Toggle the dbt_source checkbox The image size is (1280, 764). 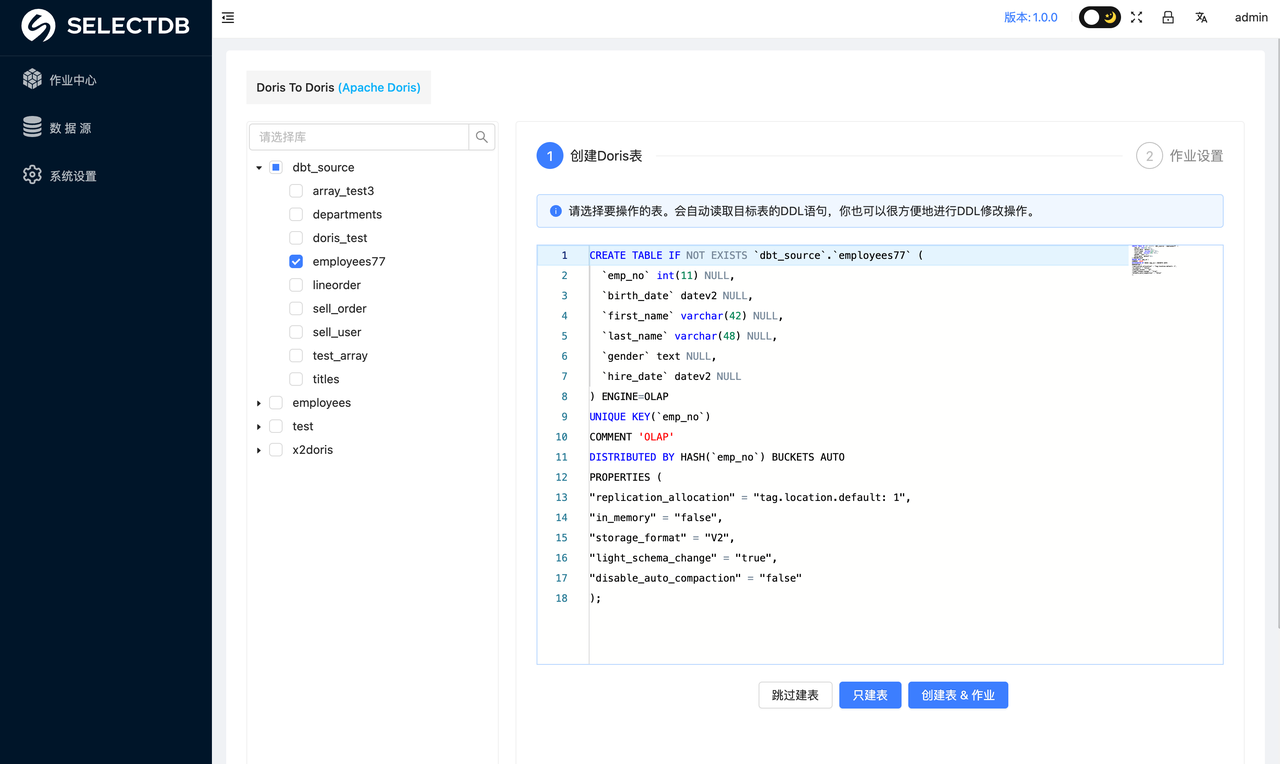tap(276, 167)
